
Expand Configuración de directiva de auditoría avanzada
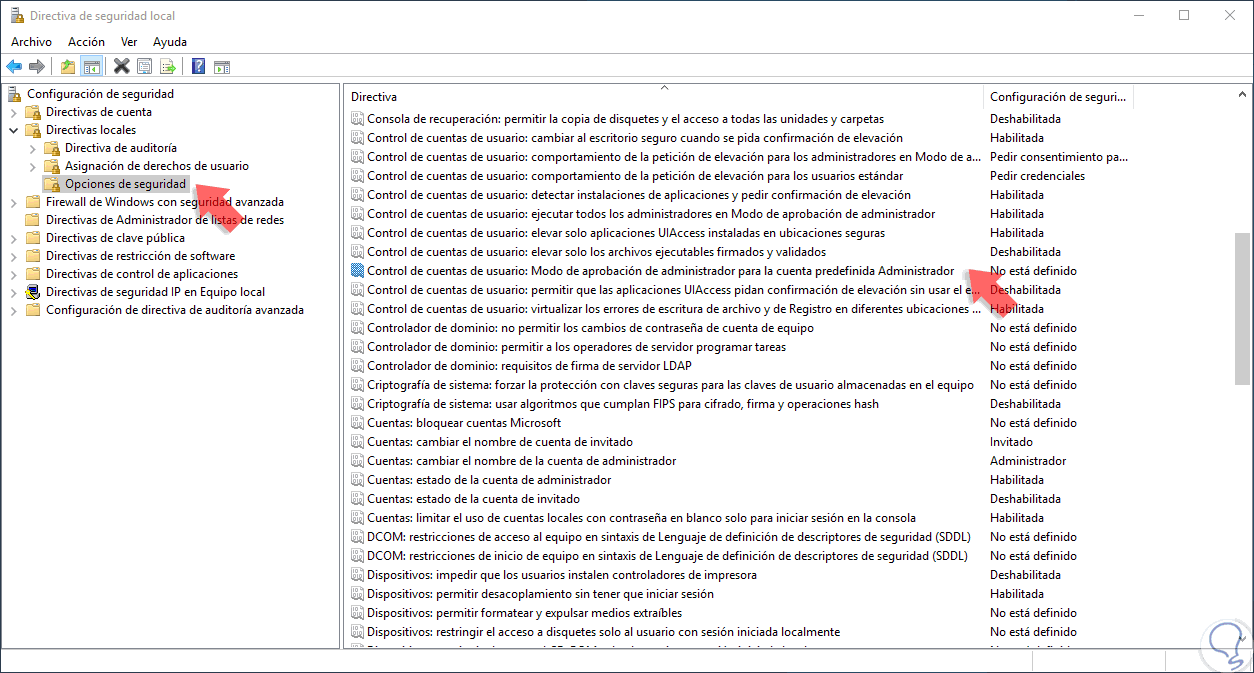pos(13,310)
